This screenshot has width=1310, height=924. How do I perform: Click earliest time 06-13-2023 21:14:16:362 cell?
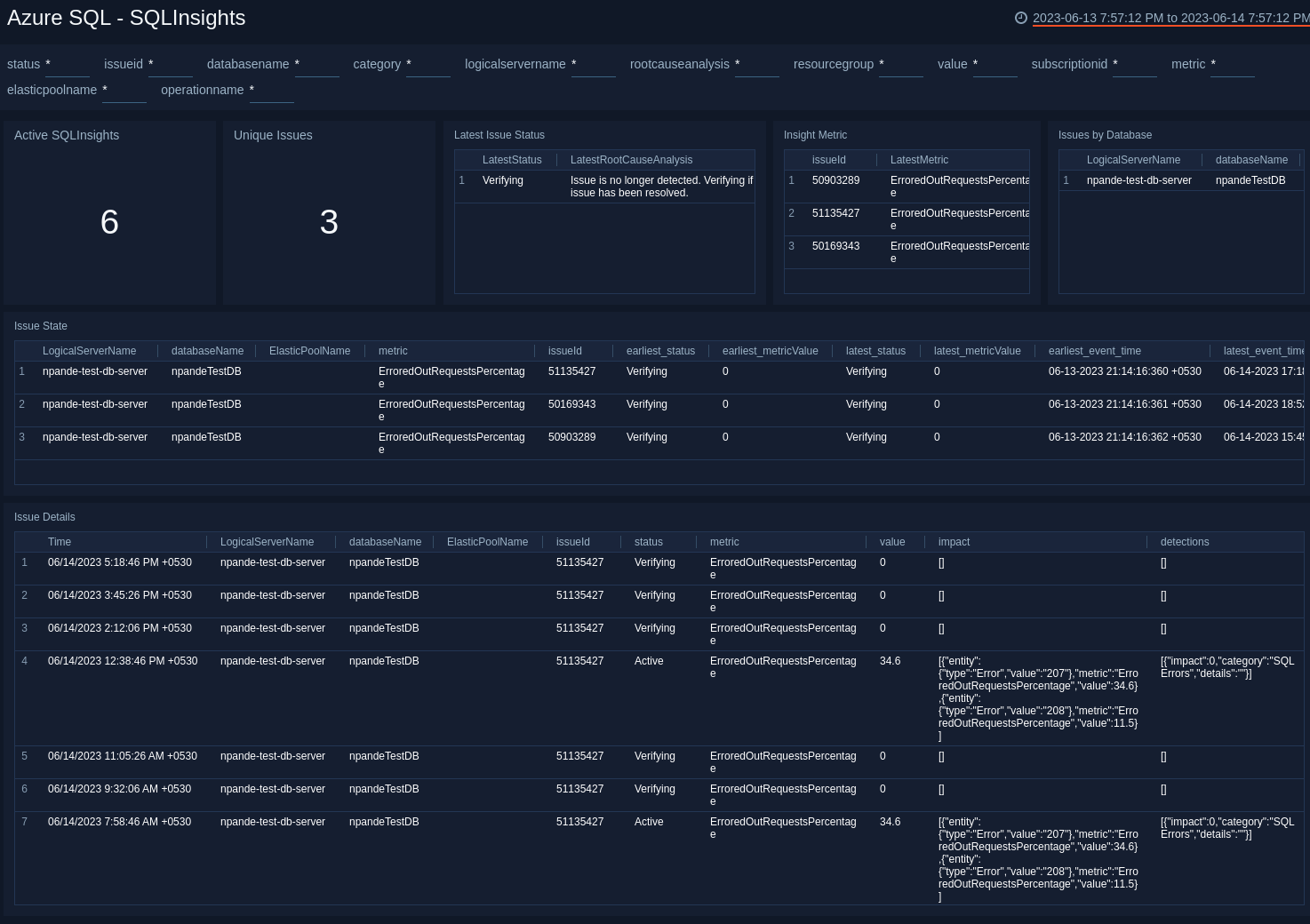(1124, 437)
